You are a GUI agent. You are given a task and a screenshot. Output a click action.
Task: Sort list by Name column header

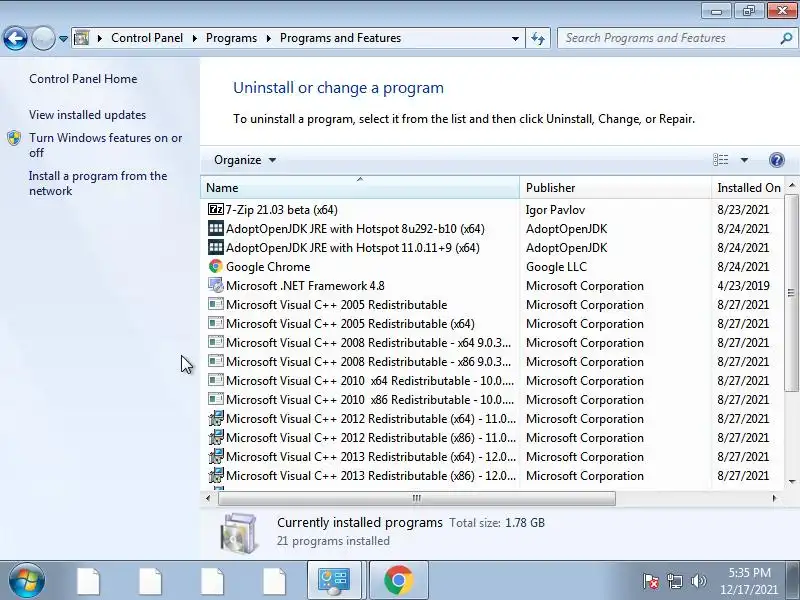(x=360, y=188)
